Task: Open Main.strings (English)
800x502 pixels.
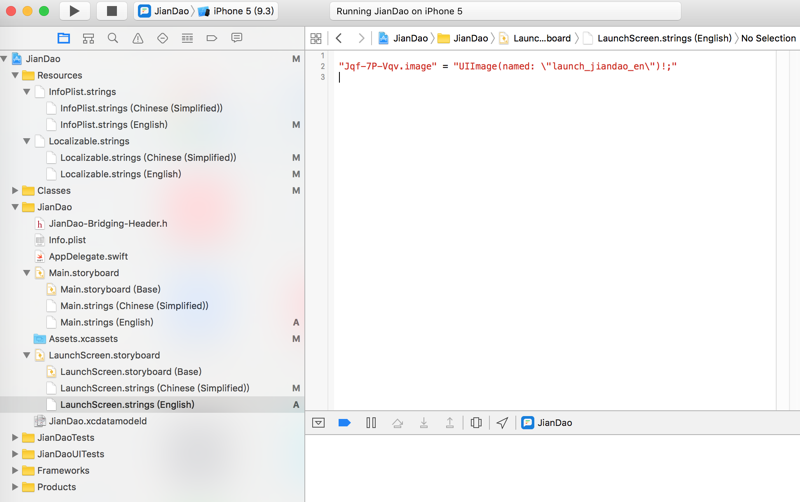Action: pyautogui.click(x=107, y=322)
